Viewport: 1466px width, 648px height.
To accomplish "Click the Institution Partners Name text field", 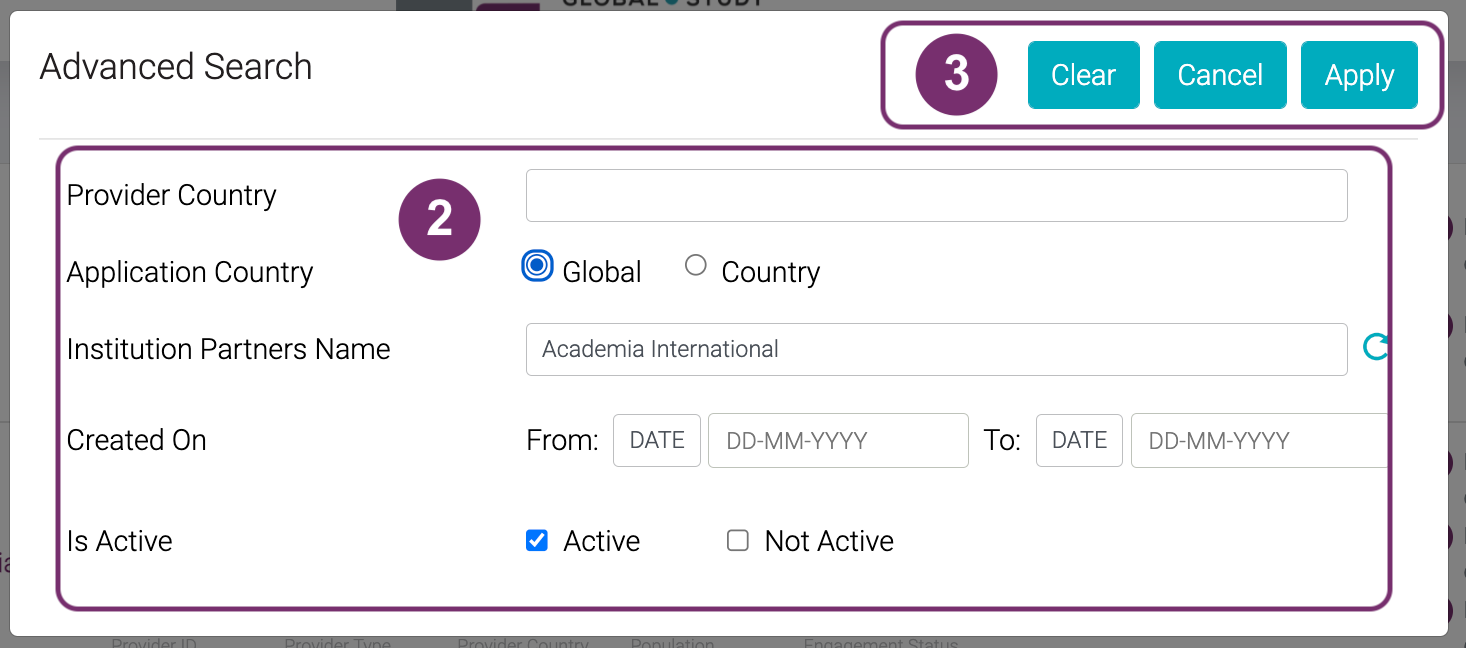I will click(x=936, y=349).
